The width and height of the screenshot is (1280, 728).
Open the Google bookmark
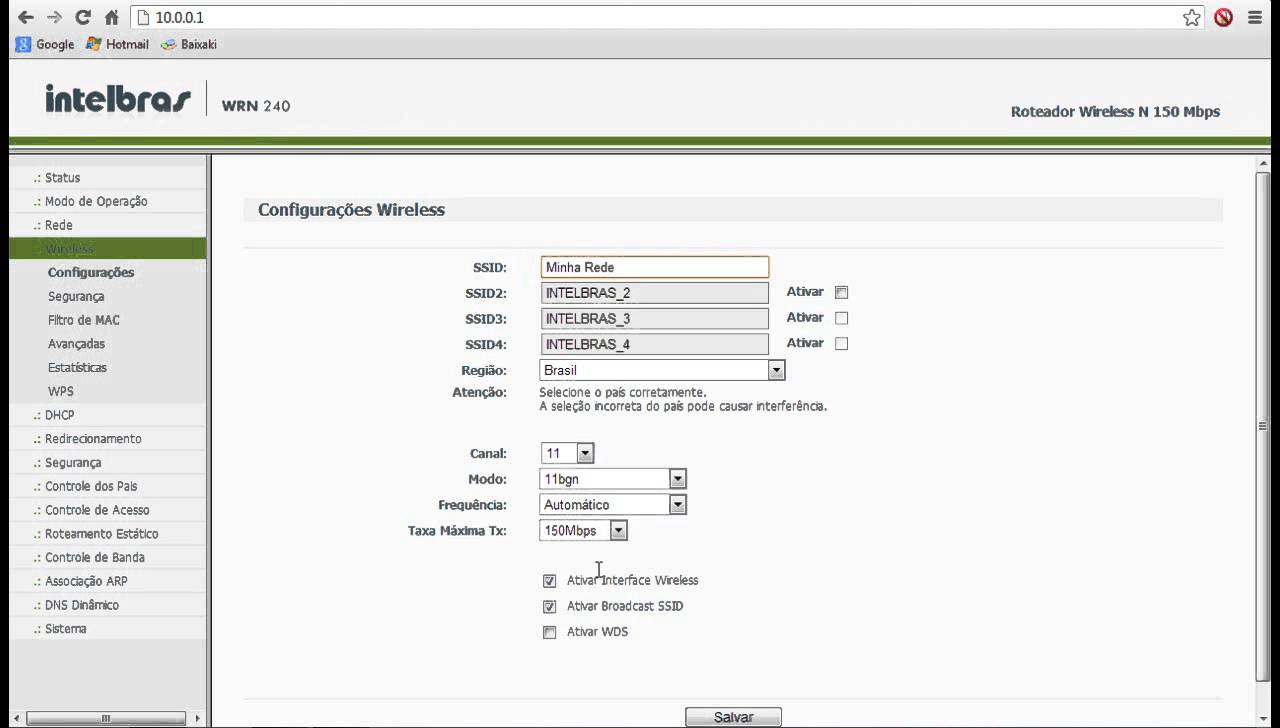coord(45,44)
